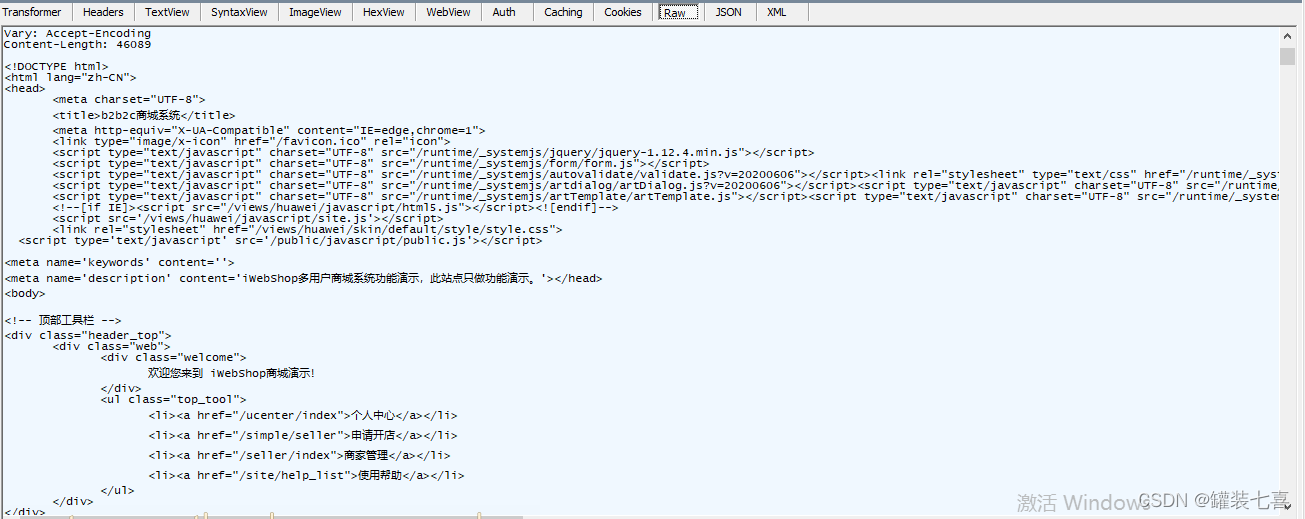Click the 'Content-Length: 46089' line
The image size is (1305, 519).
click(77, 44)
